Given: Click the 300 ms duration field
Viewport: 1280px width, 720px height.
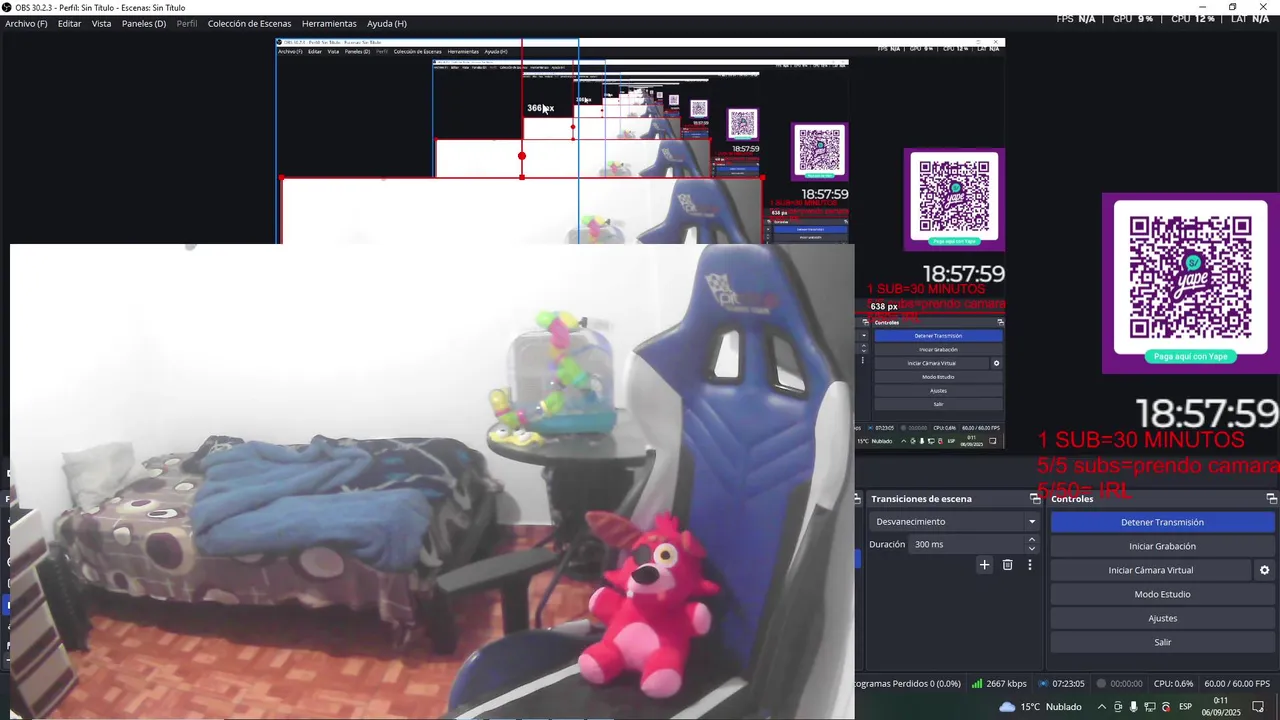Looking at the screenshot, I should click(x=967, y=544).
